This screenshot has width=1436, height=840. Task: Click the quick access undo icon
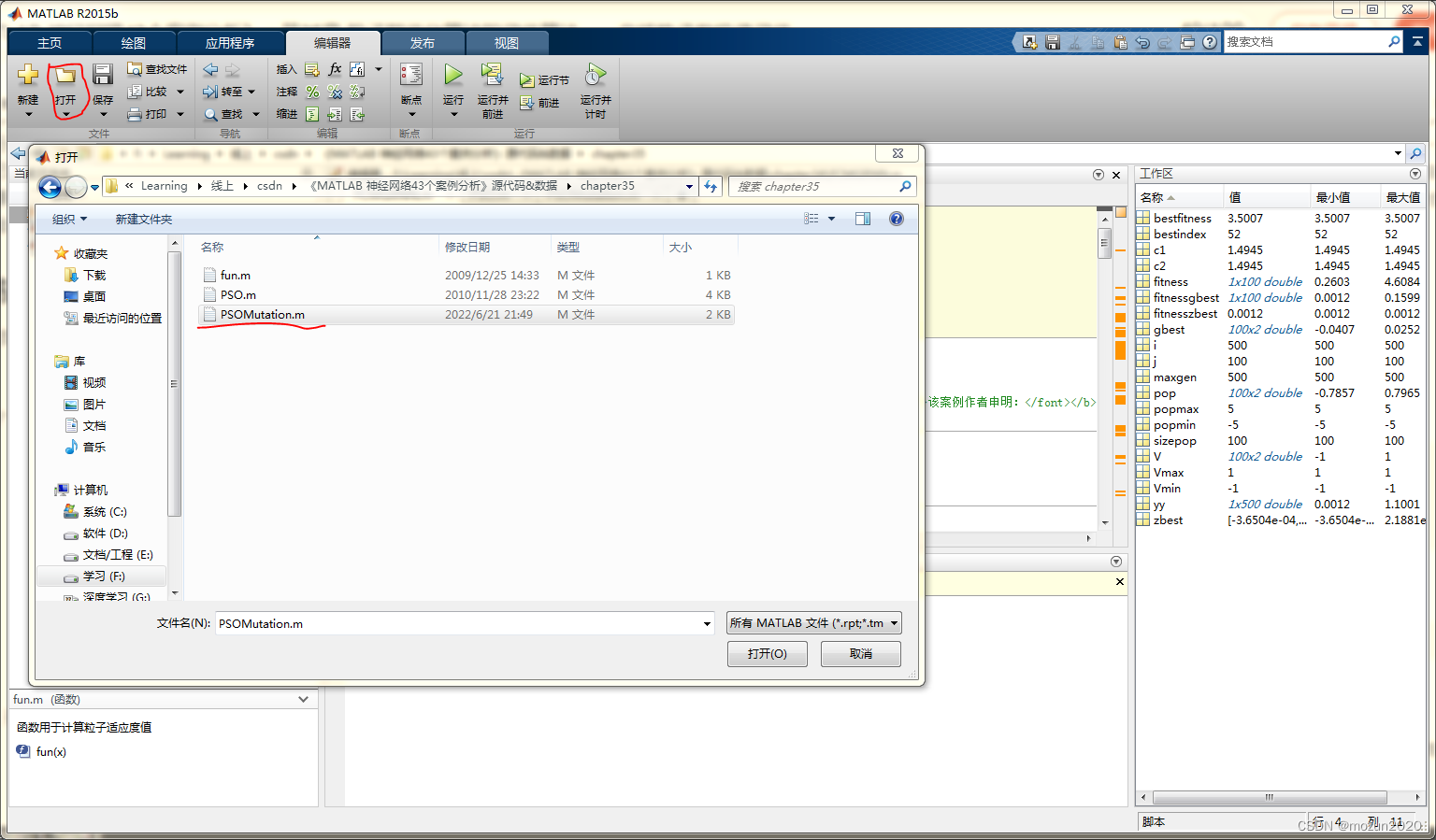point(1142,42)
